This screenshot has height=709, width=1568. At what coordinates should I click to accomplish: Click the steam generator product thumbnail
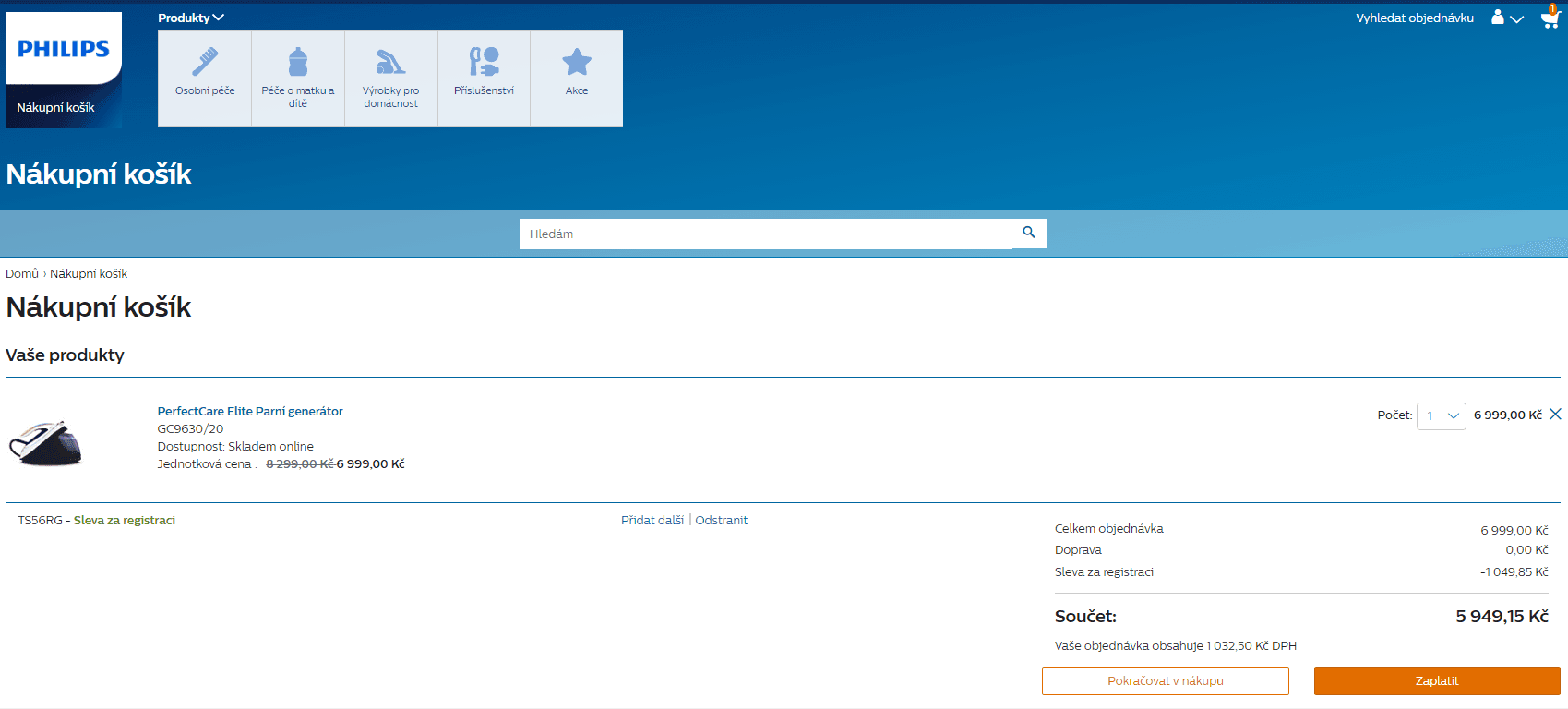coord(45,443)
